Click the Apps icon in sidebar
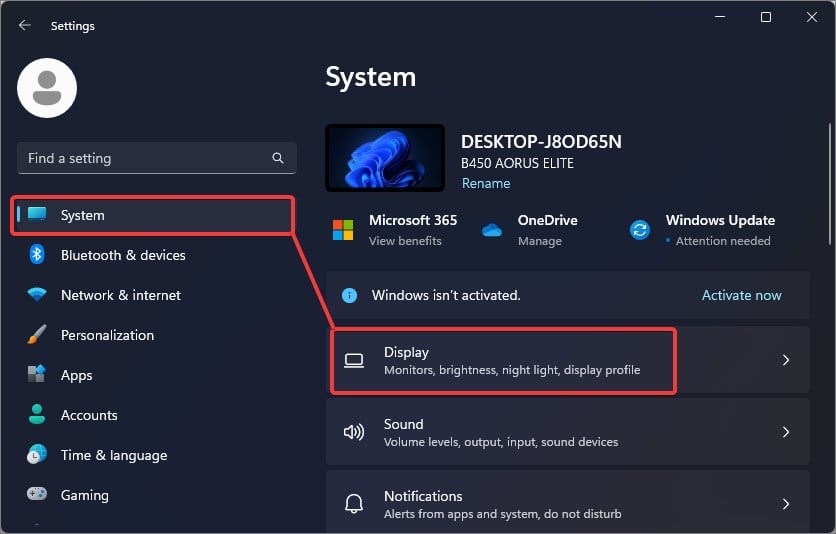The image size is (836, 534). point(37,374)
